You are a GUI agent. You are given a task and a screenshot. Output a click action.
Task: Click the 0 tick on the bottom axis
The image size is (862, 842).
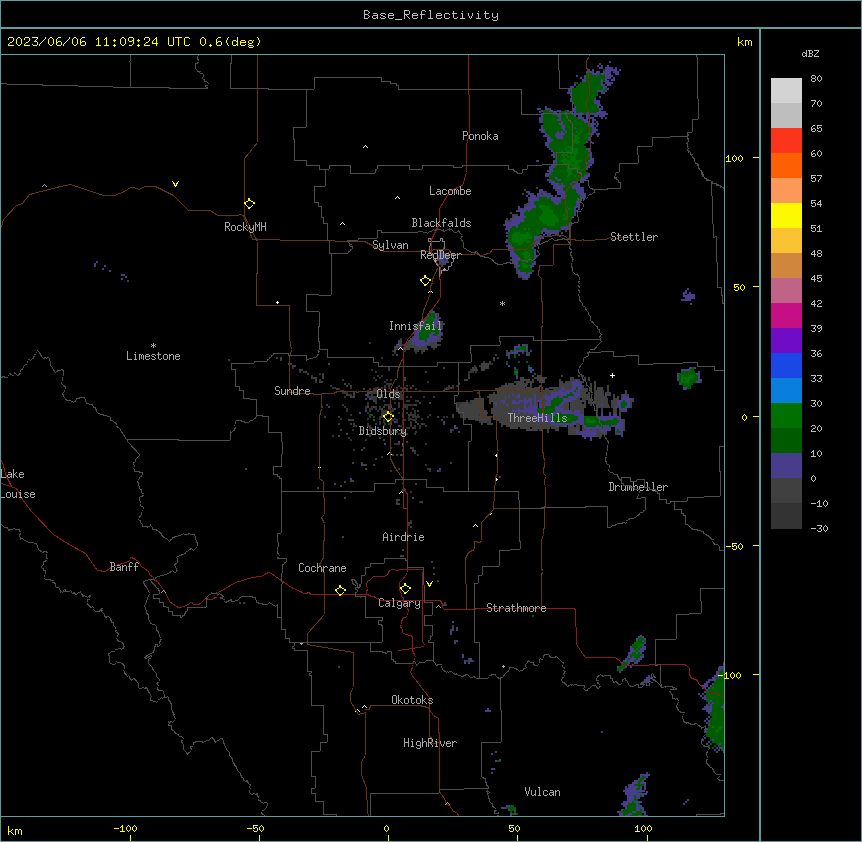coord(386,829)
